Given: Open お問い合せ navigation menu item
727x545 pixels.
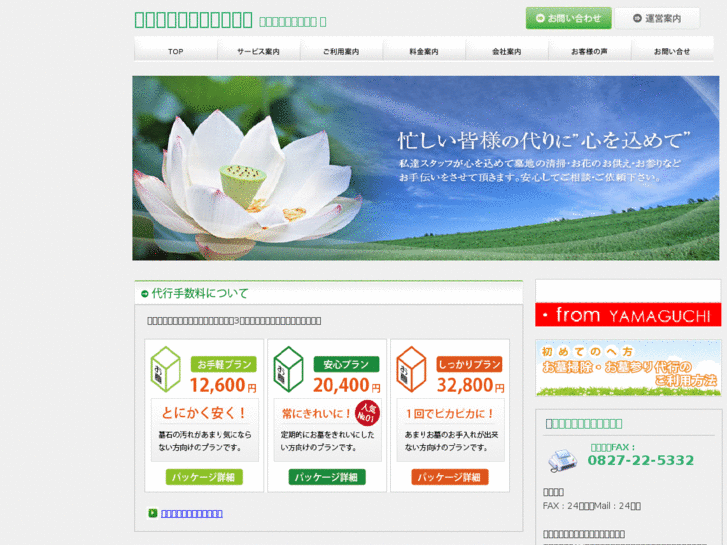Looking at the screenshot, I should [672, 51].
